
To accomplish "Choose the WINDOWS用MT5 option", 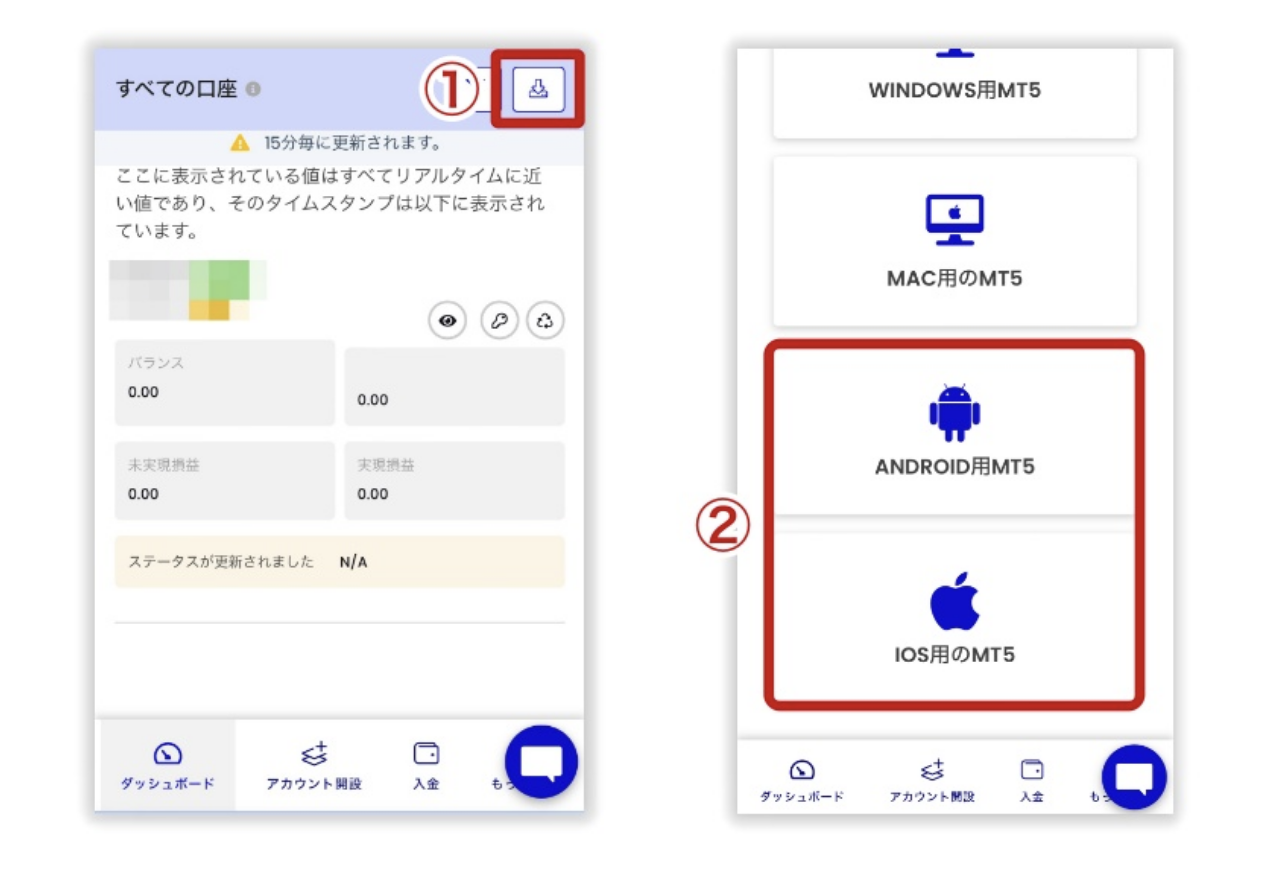I will click(x=953, y=88).
